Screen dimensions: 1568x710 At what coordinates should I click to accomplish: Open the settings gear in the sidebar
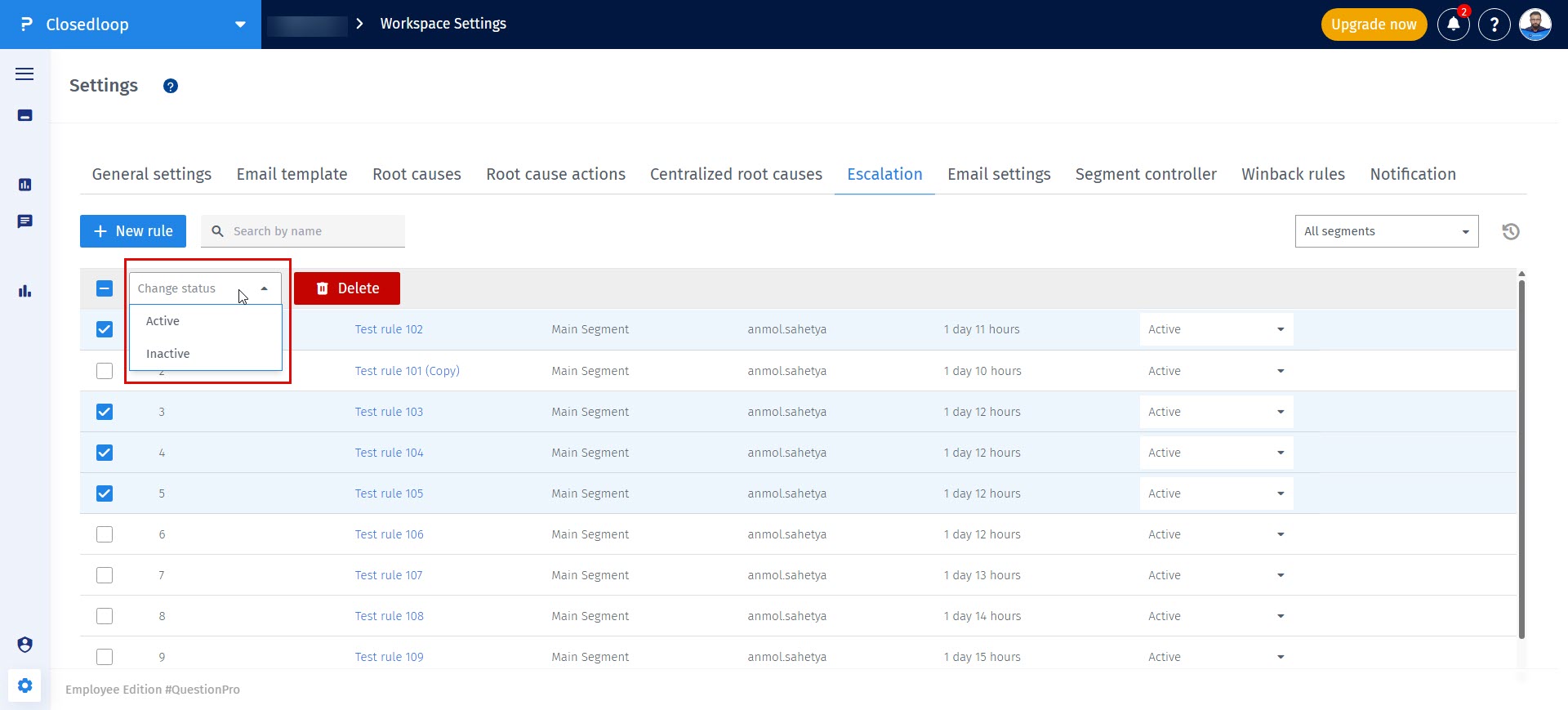(24, 685)
